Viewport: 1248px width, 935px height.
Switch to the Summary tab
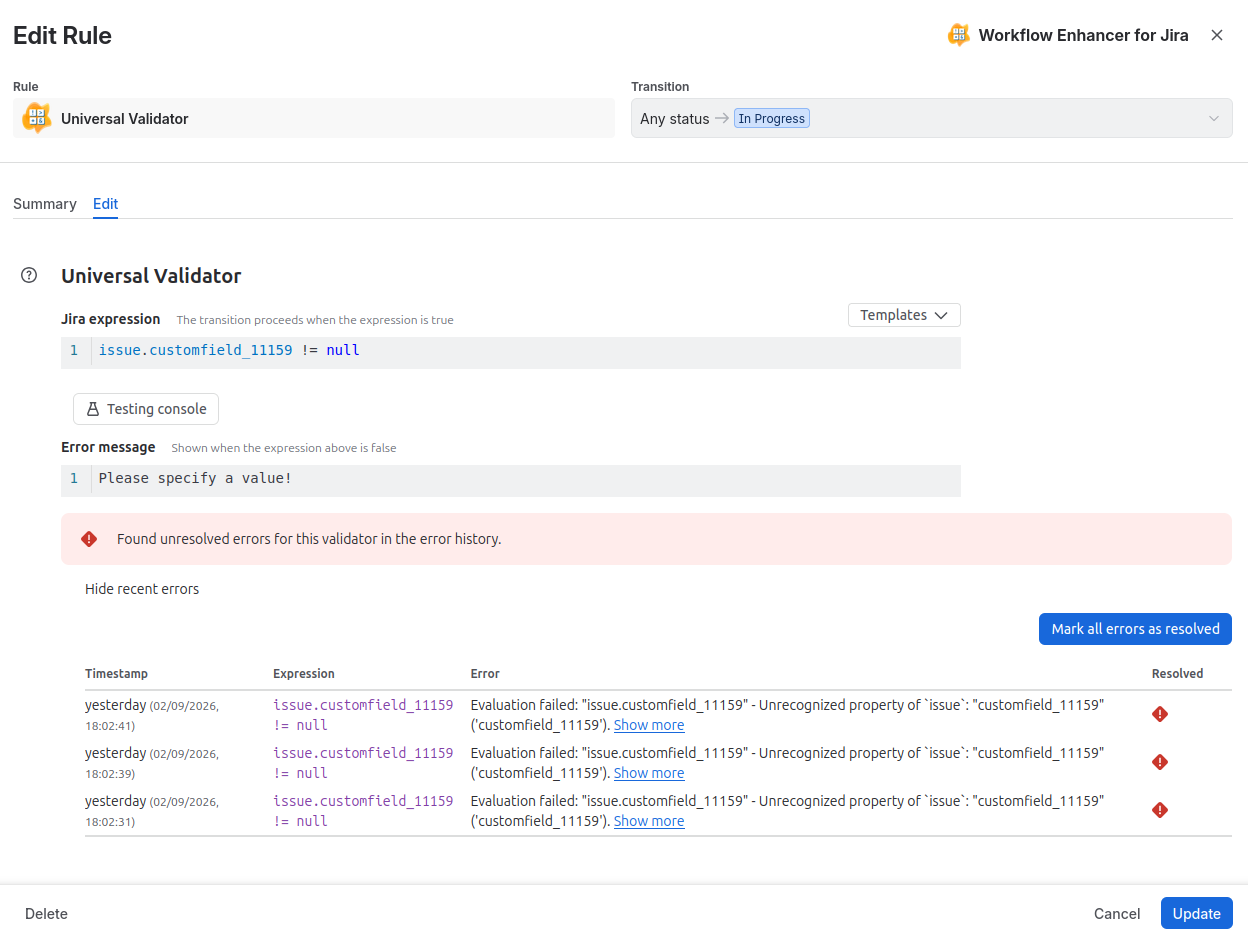click(x=45, y=203)
